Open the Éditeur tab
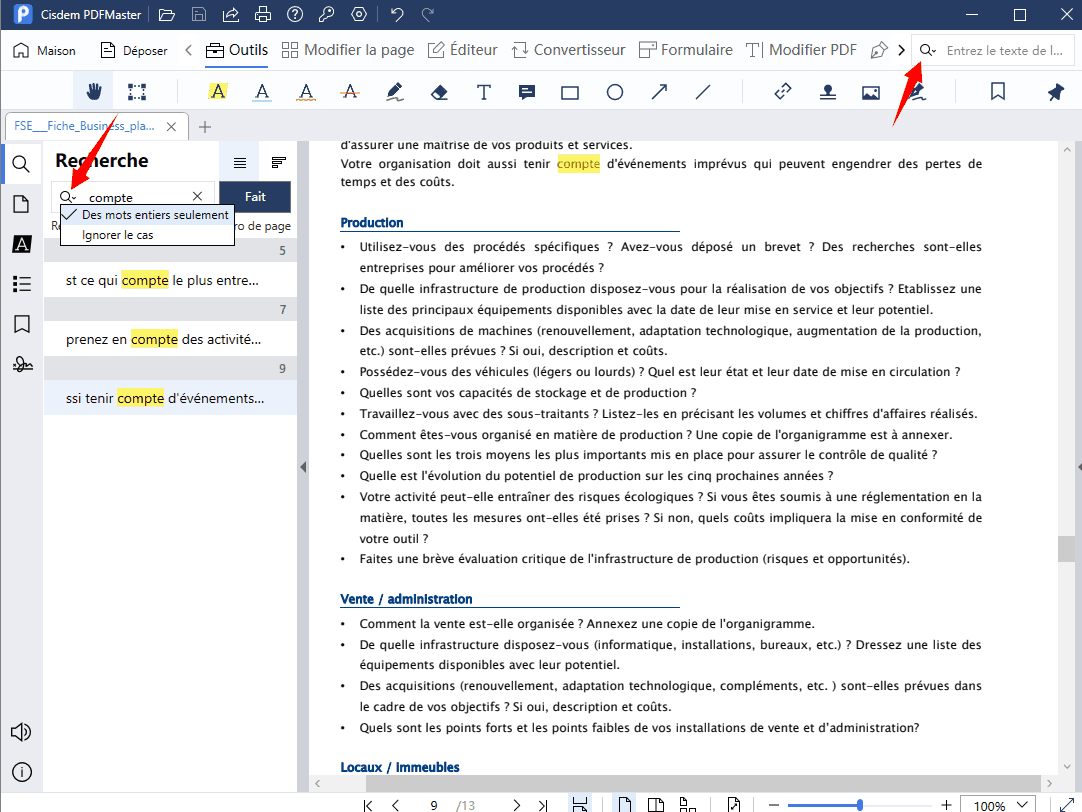Screen dimensions: 1082x812 [x=462, y=50]
